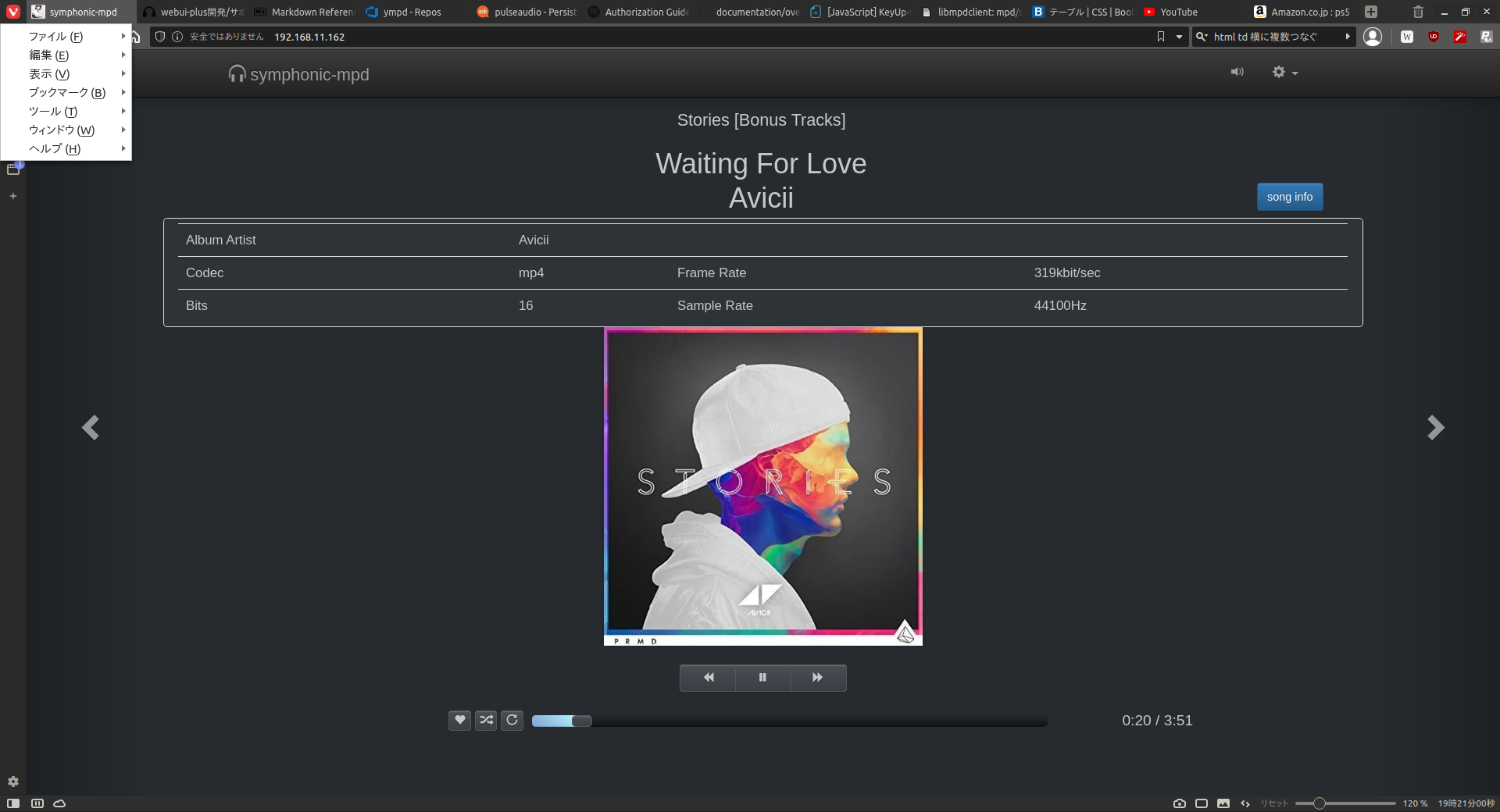Click the uBlock Origin extension icon
This screenshot has width=1500, height=812.
tap(1434, 37)
